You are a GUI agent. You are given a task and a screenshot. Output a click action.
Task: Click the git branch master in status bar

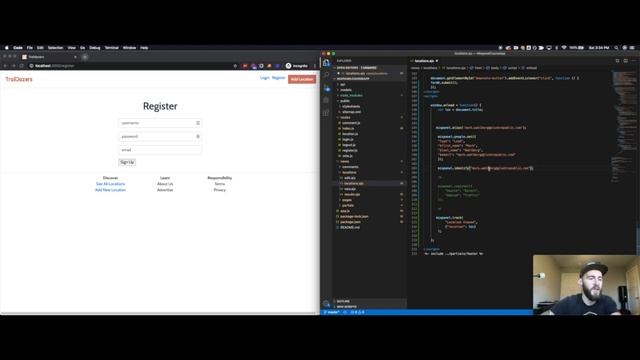pos(331,312)
